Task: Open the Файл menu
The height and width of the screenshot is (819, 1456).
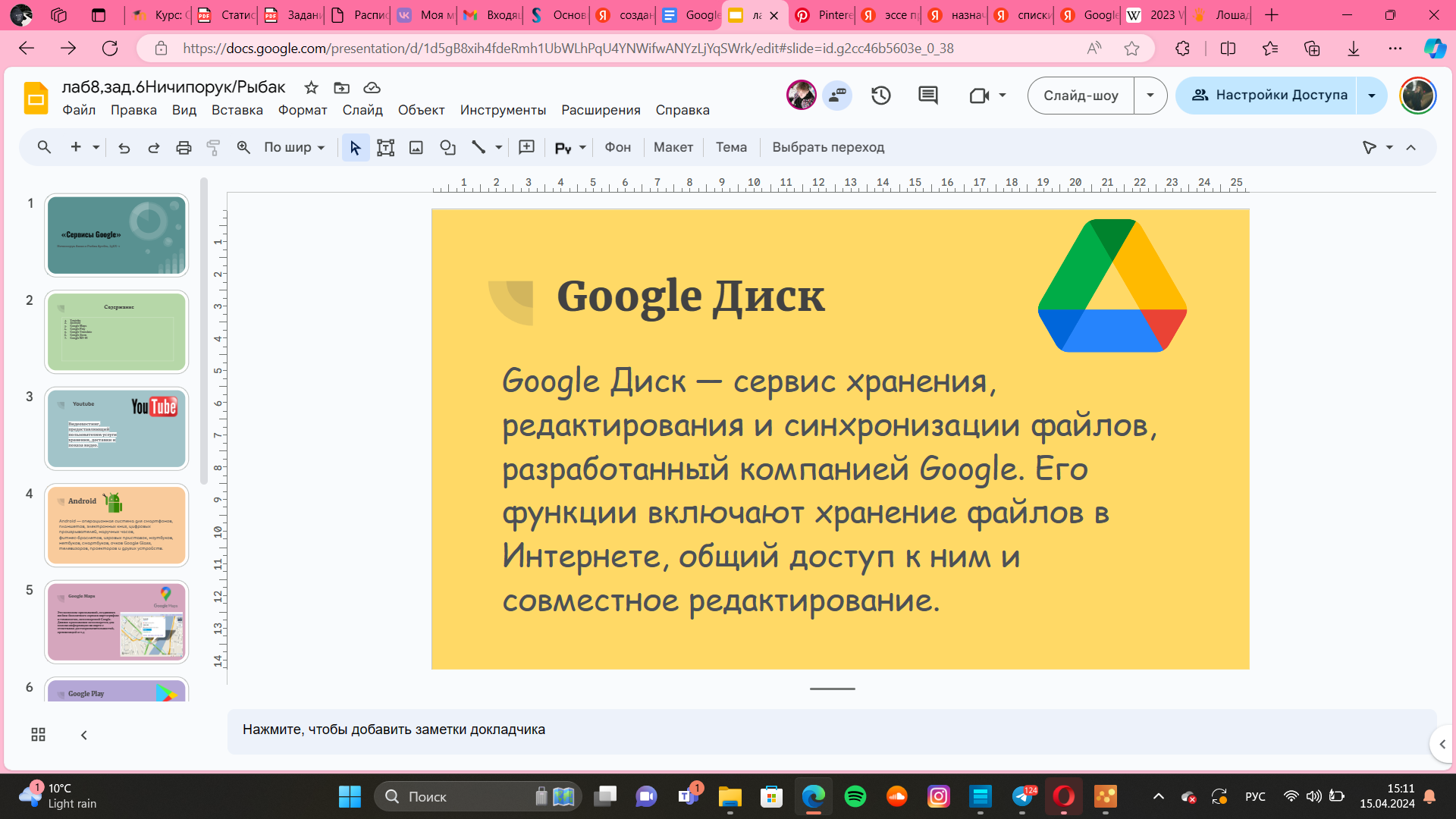Action: [79, 110]
